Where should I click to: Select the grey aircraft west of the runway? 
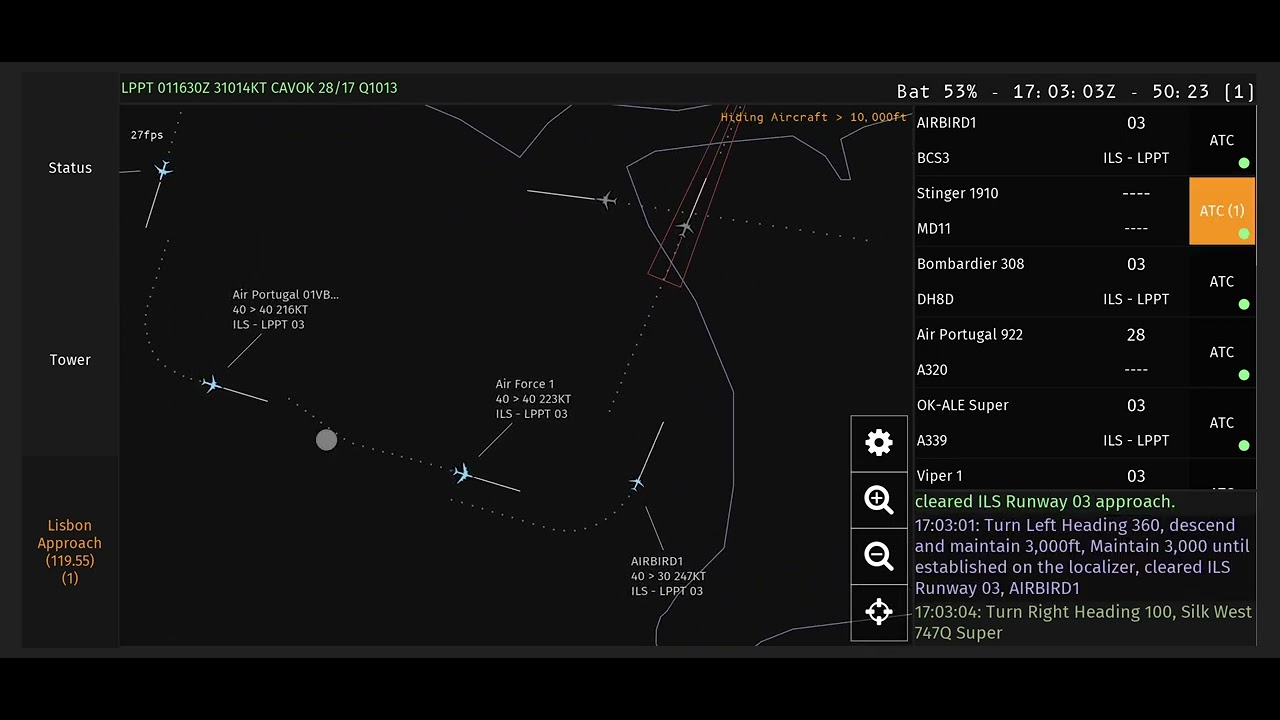pyautogui.click(x=607, y=201)
